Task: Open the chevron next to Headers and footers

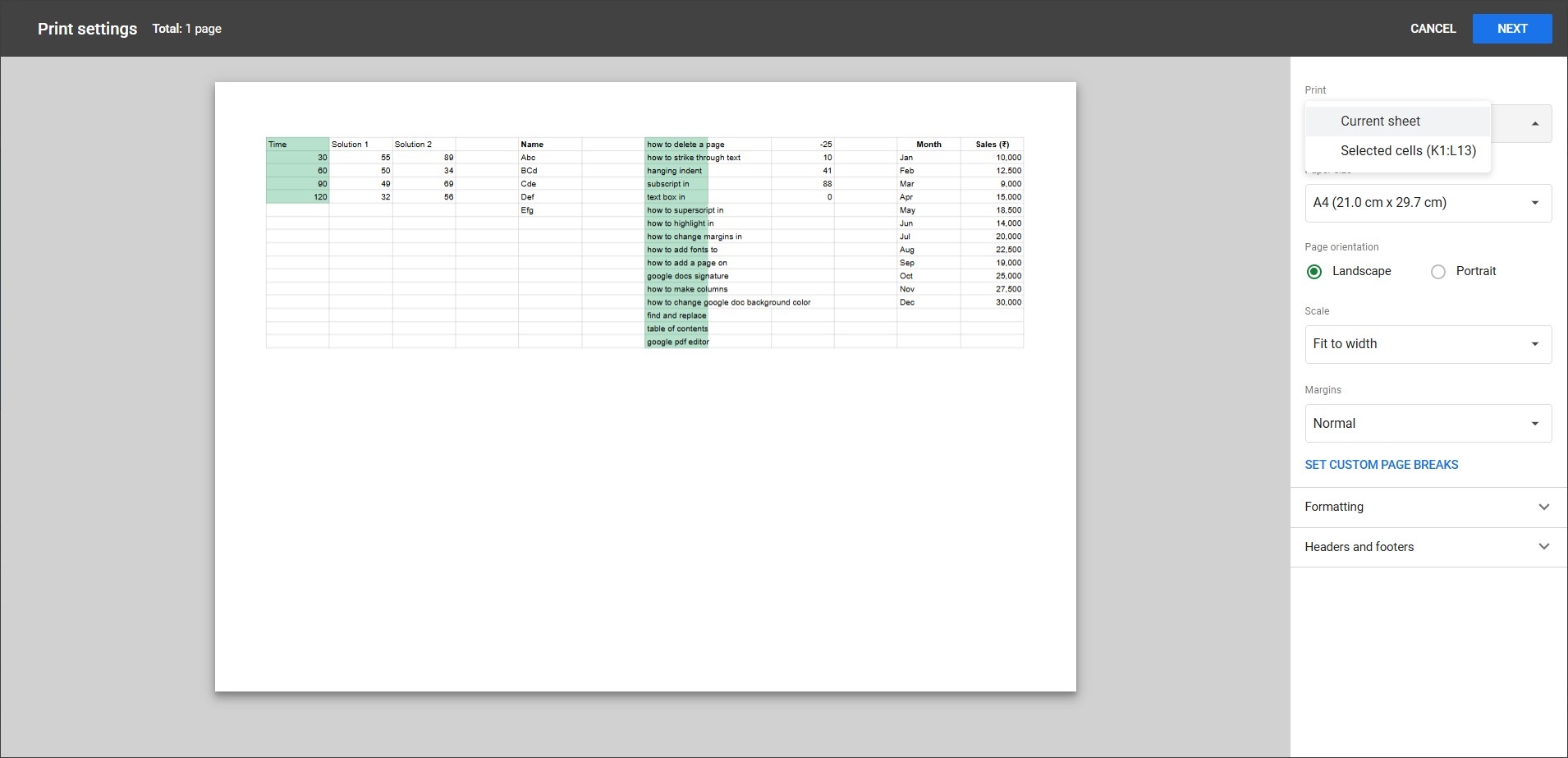Action: coord(1543,546)
